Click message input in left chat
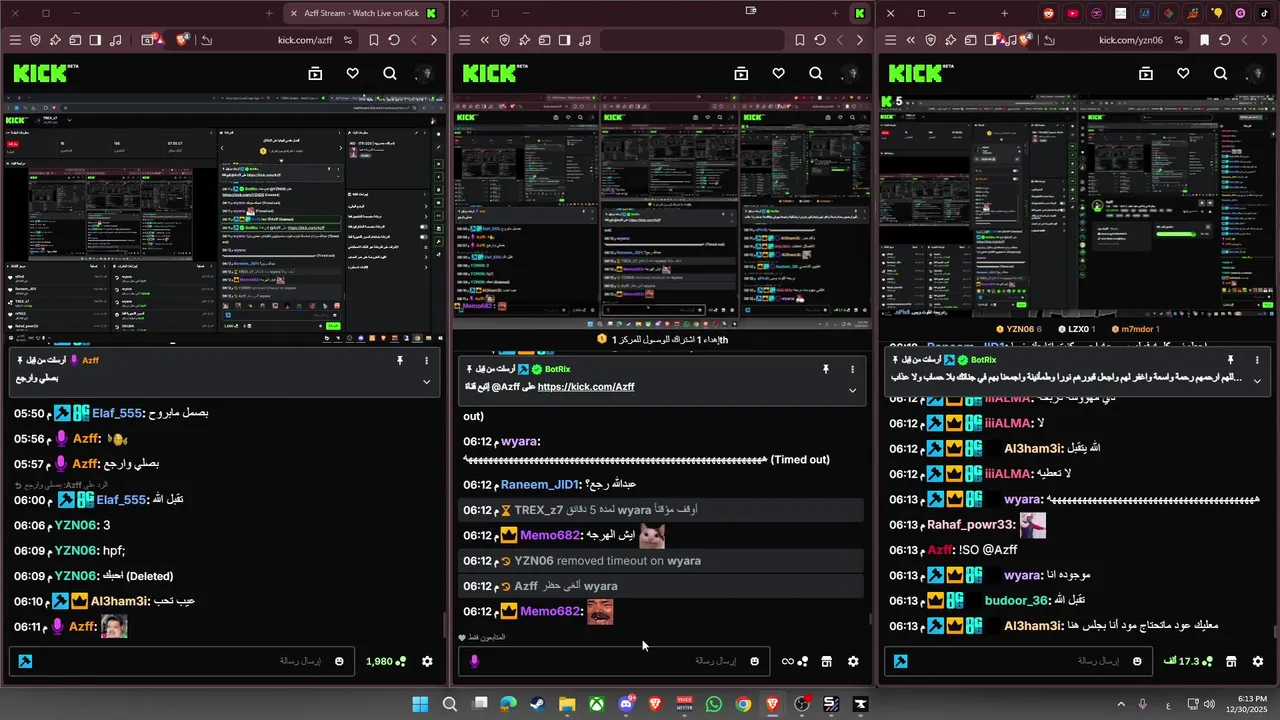The height and width of the screenshot is (720, 1280). click(180, 661)
